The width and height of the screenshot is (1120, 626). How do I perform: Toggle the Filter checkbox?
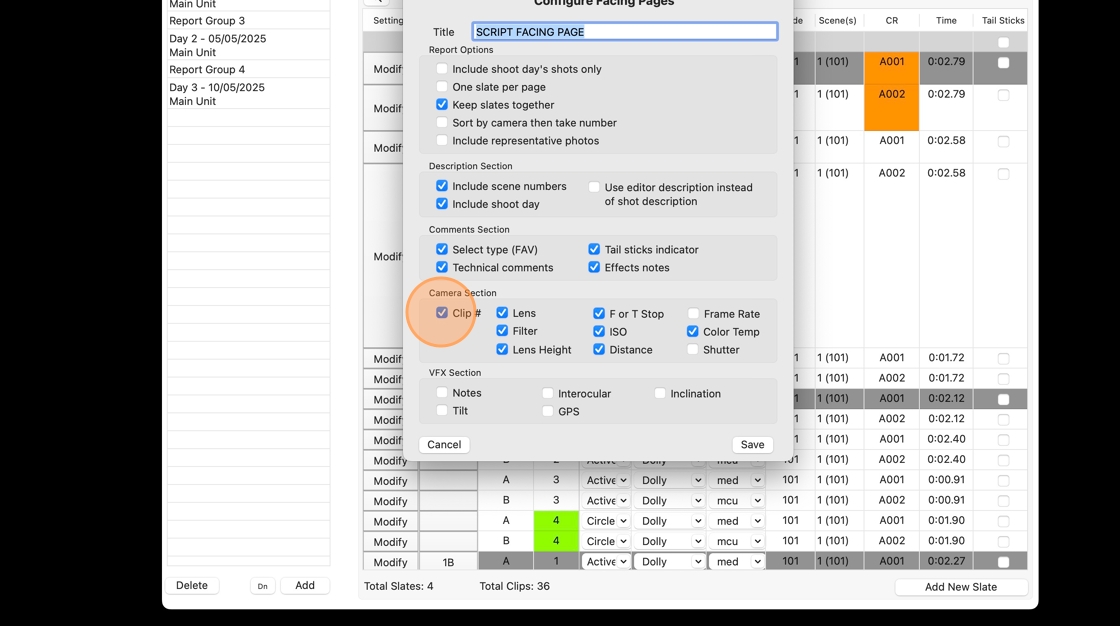(x=502, y=331)
